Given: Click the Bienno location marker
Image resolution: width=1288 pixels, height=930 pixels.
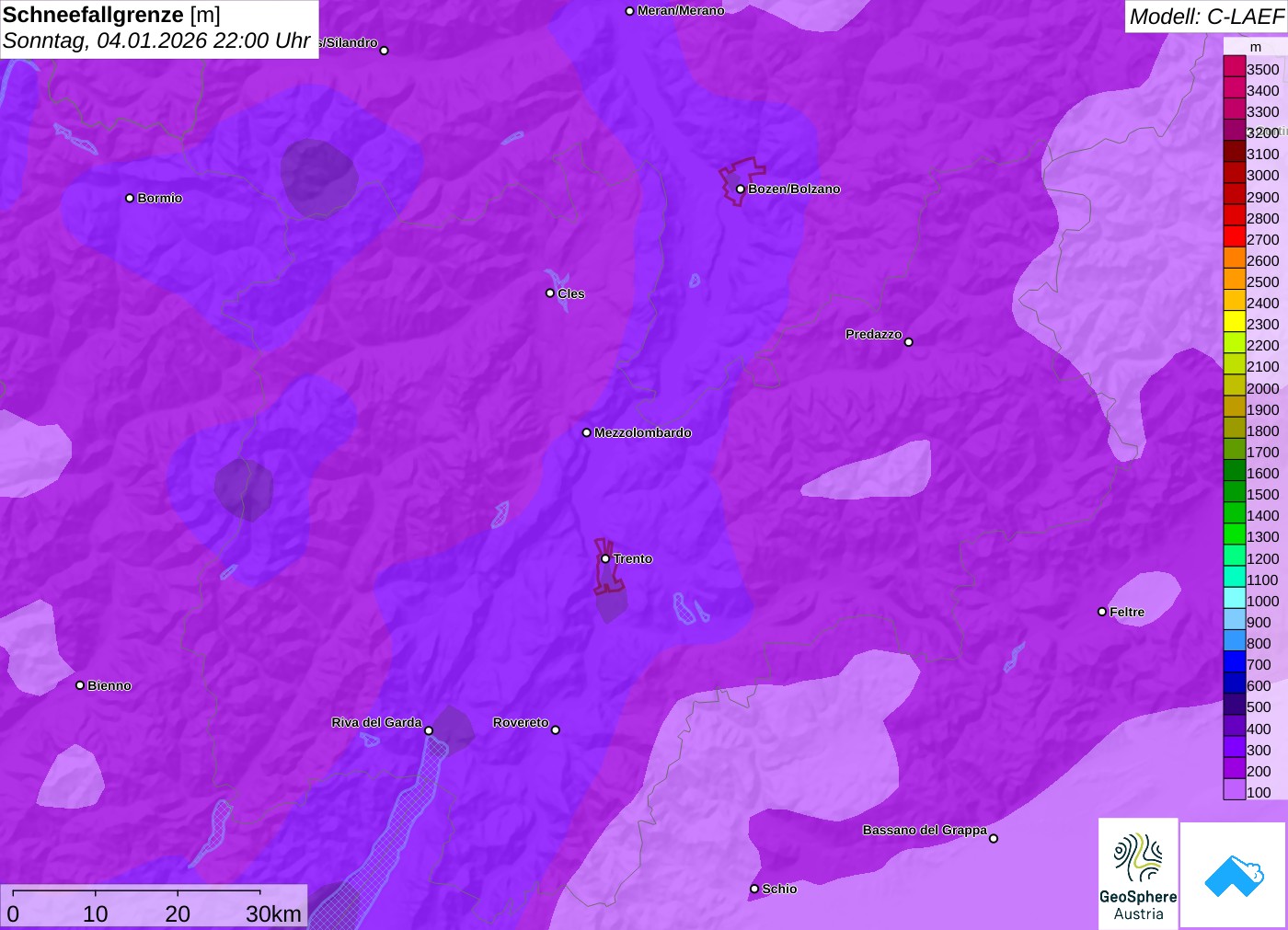Looking at the screenshot, I should [80, 685].
